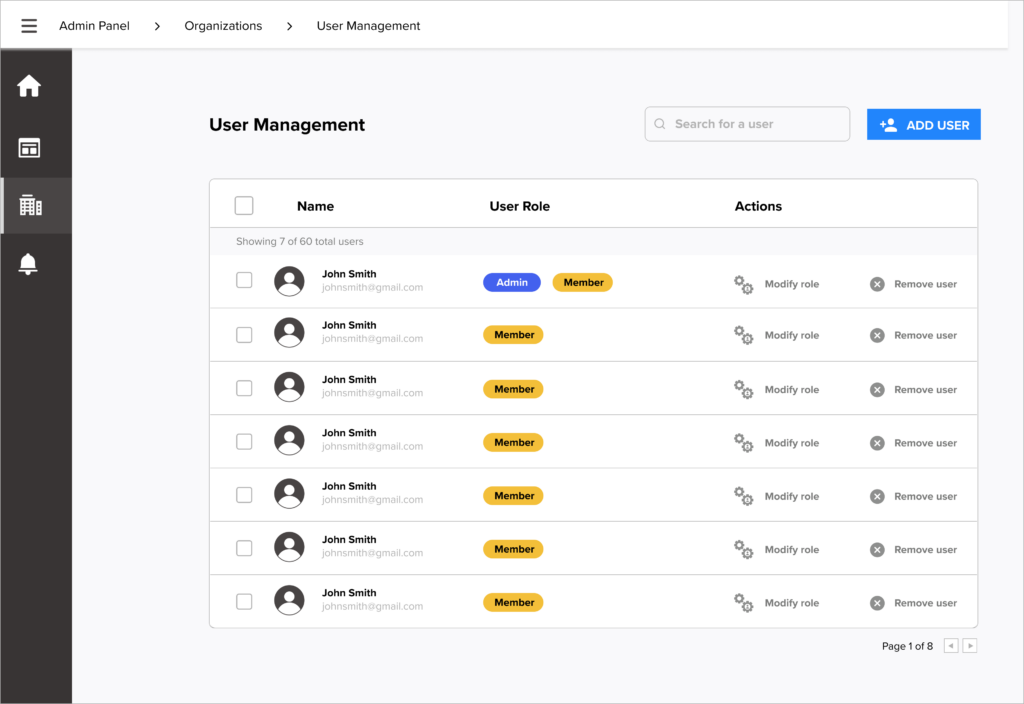Screen dimensions: 1024x704
Task: Select the Home icon in the sidebar
Action: click(x=29, y=86)
